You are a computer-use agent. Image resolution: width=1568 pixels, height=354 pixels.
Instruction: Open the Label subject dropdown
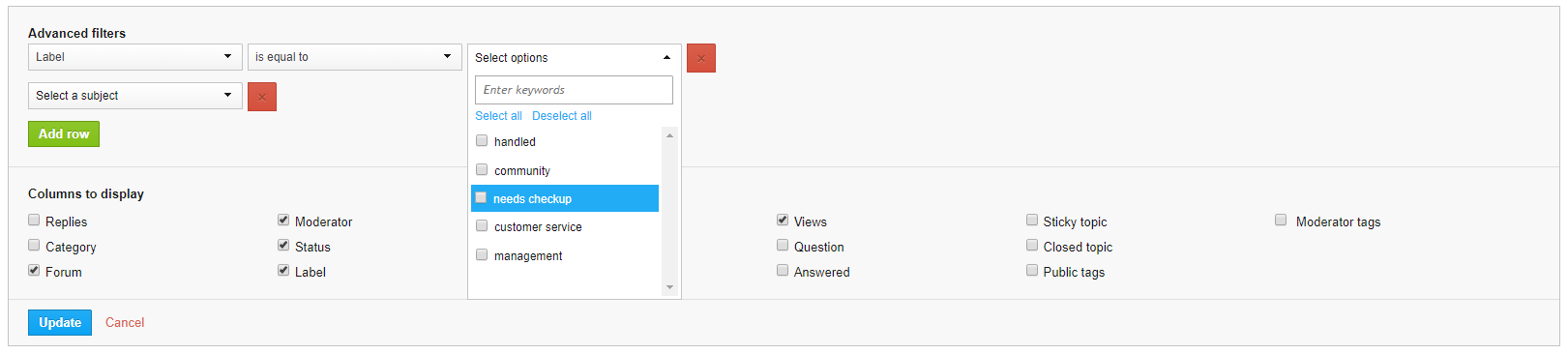tap(135, 57)
